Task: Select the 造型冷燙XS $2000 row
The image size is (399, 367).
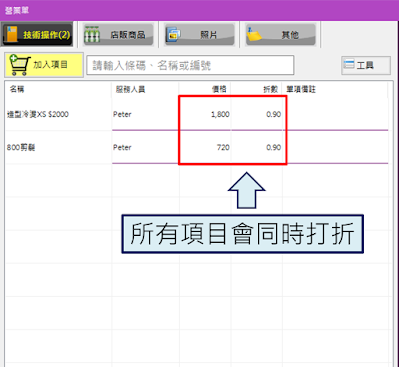Action: tap(197, 114)
